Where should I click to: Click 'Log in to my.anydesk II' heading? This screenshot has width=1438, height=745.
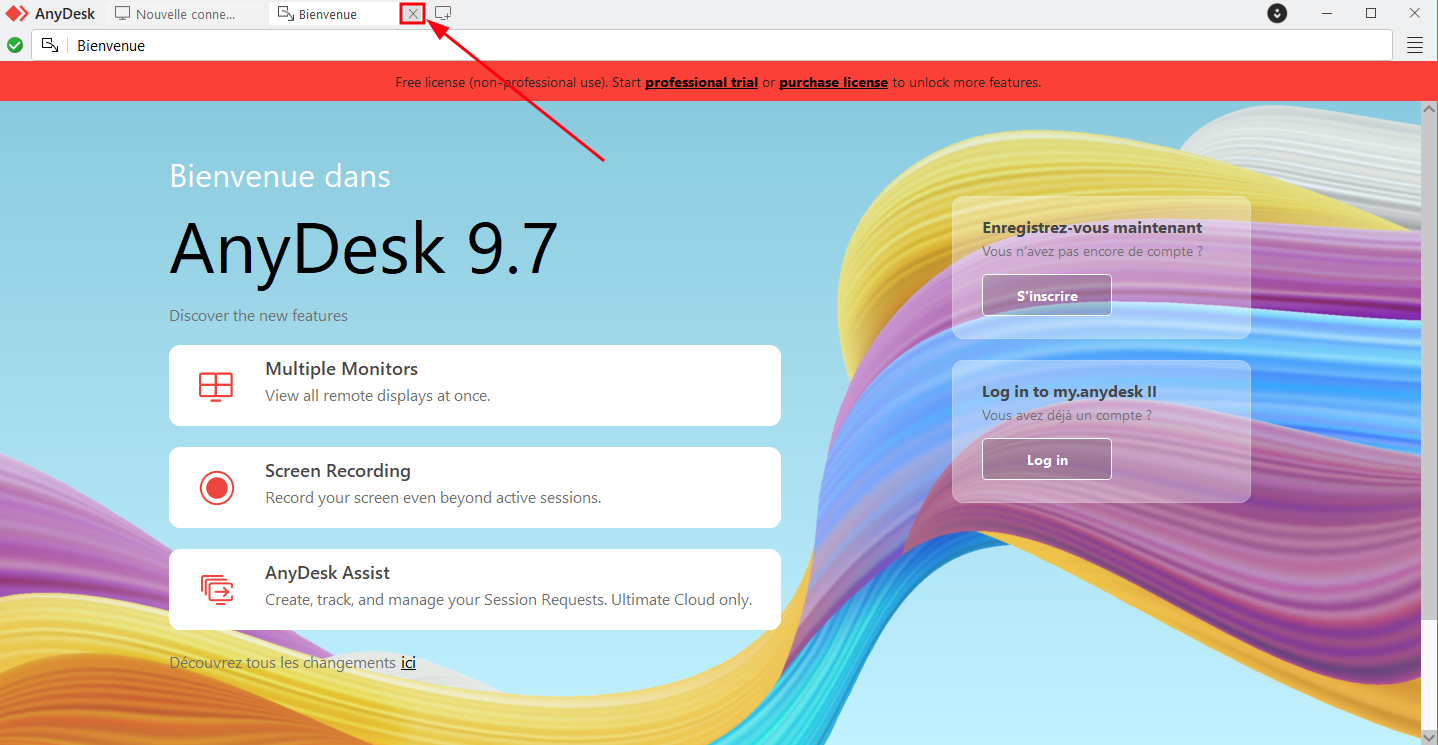(x=1069, y=392)
